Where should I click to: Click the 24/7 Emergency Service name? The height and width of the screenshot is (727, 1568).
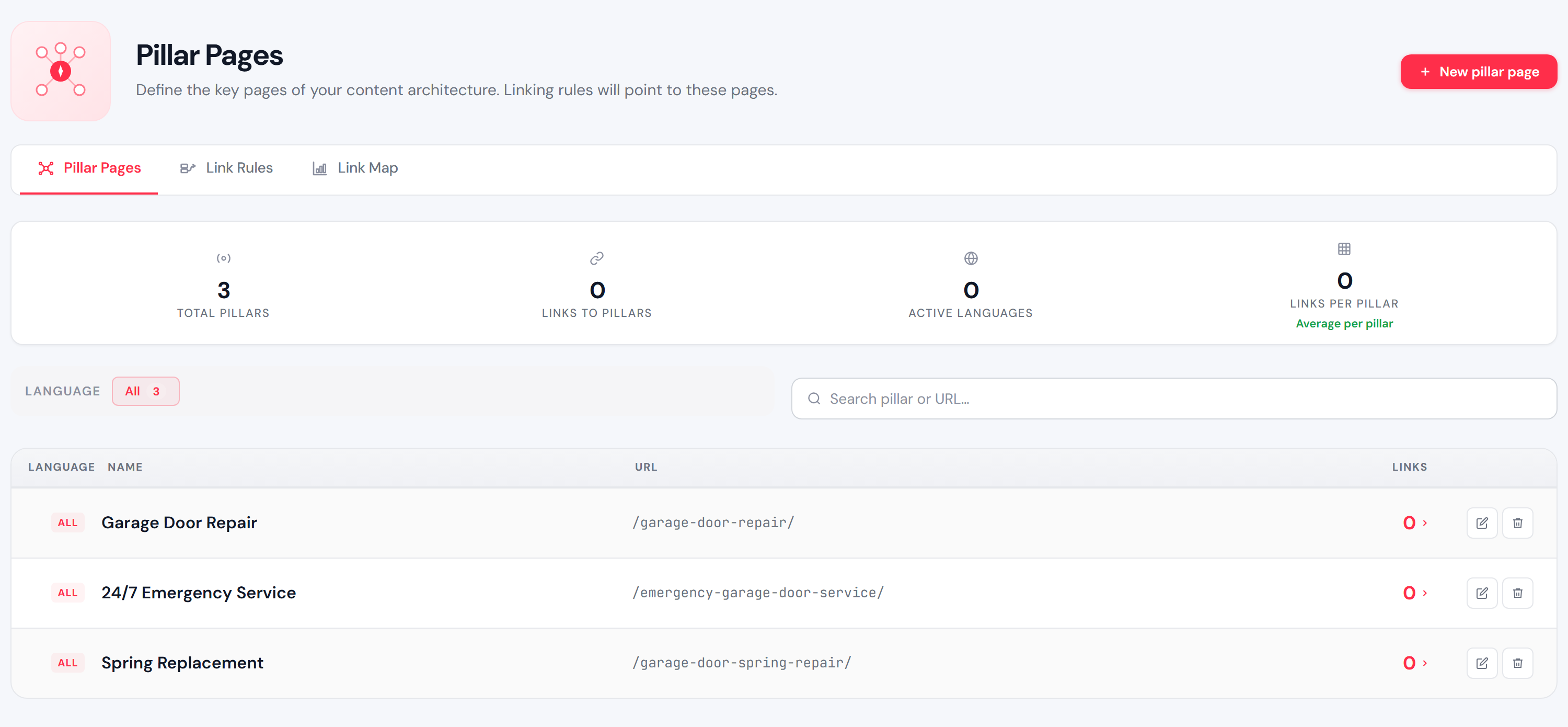(199, 593)
